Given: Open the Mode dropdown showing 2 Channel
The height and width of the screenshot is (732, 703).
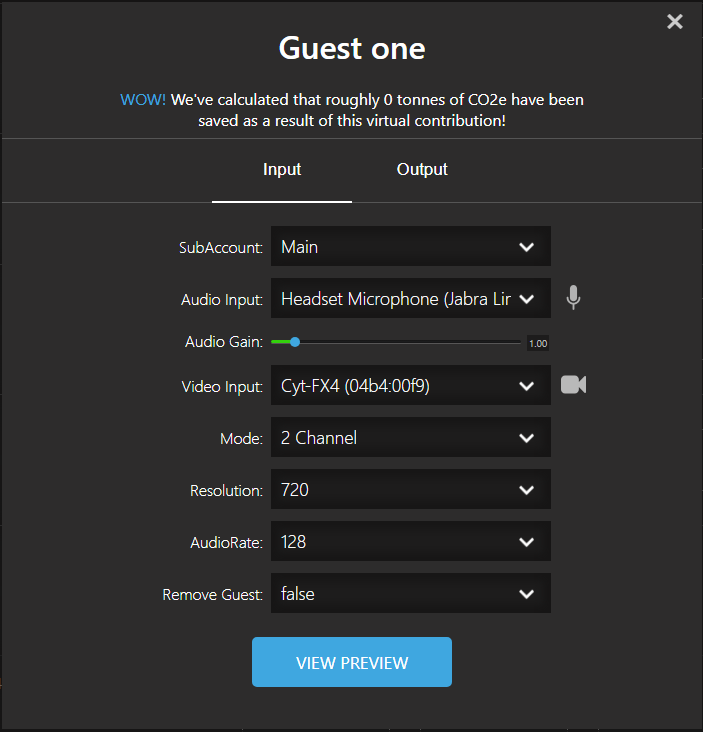Looking at the screenshot, I should point(411,437).
